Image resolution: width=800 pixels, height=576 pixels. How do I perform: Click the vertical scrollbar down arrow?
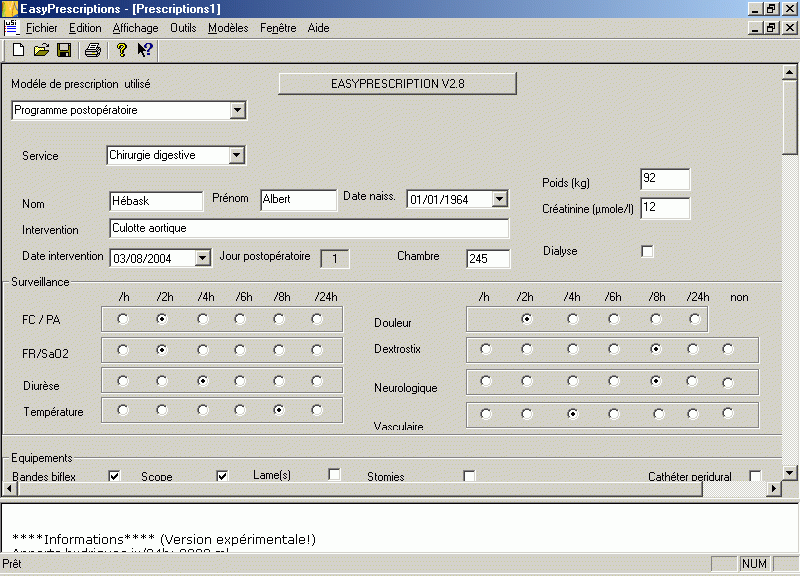(789, 473)
